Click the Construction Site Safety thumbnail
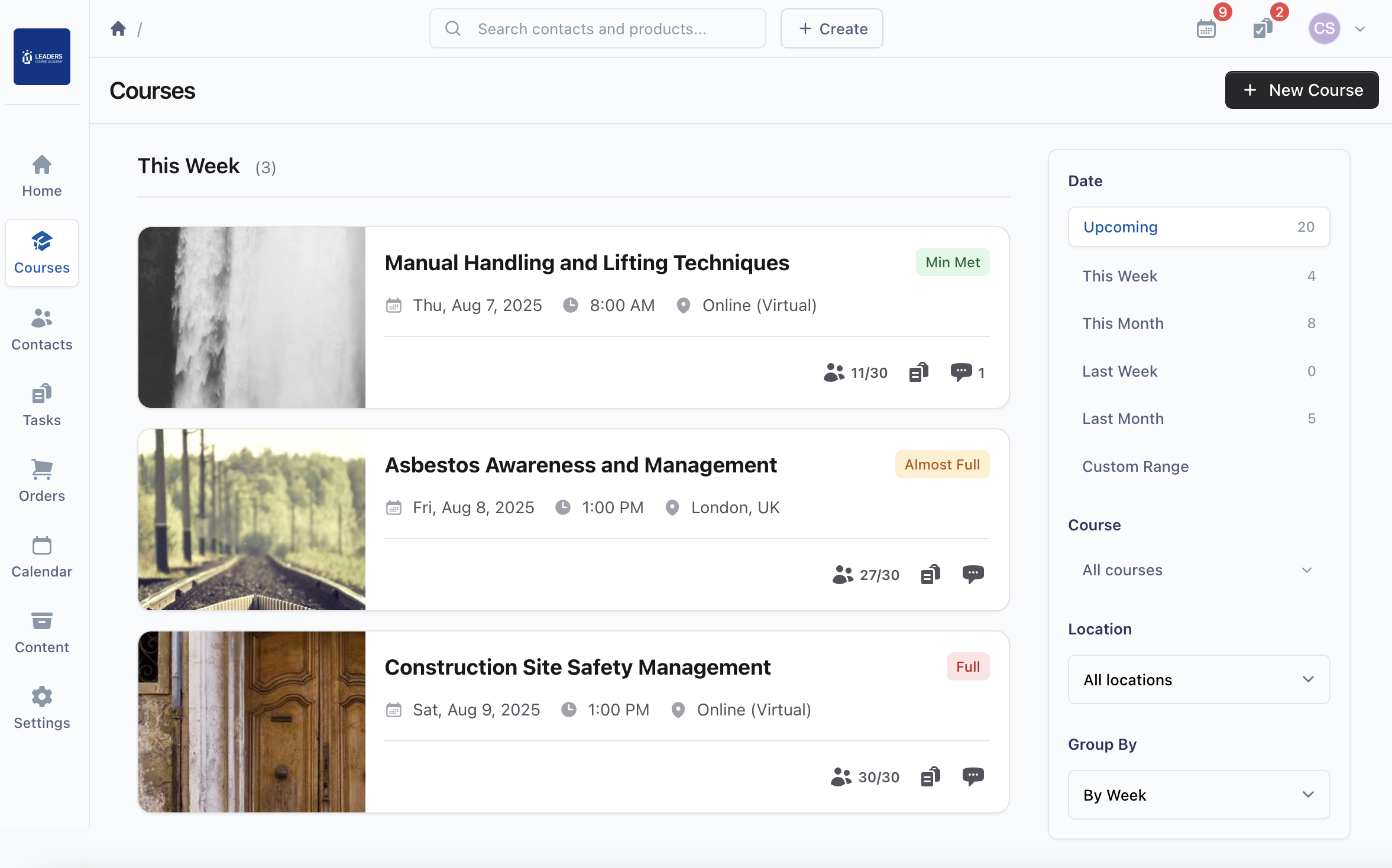This screenshot has height=868, width=1392. coord(252,721)
